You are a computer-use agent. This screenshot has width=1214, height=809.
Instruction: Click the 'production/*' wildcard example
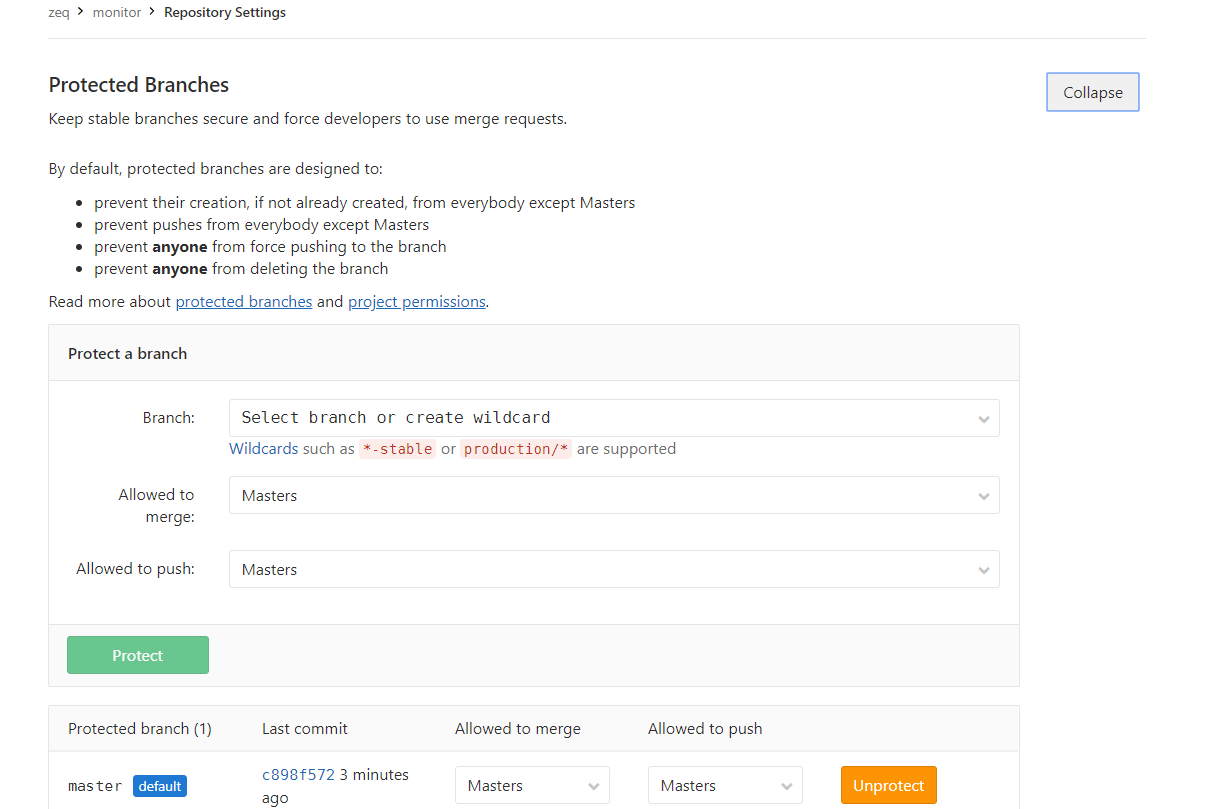(x=515, y=449)
